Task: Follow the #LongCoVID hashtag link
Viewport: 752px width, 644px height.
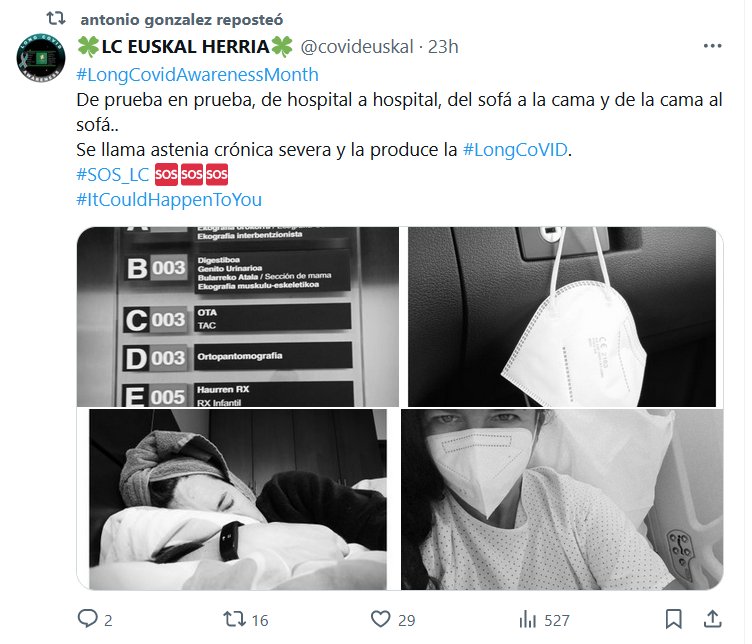Action: tap(515, 150)
